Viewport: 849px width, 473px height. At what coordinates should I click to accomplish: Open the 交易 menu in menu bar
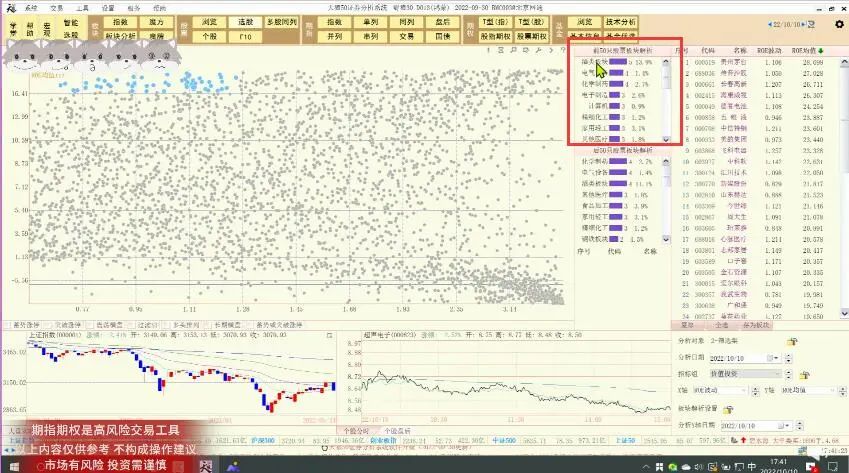pyautogui.click(x=57, y=7)
